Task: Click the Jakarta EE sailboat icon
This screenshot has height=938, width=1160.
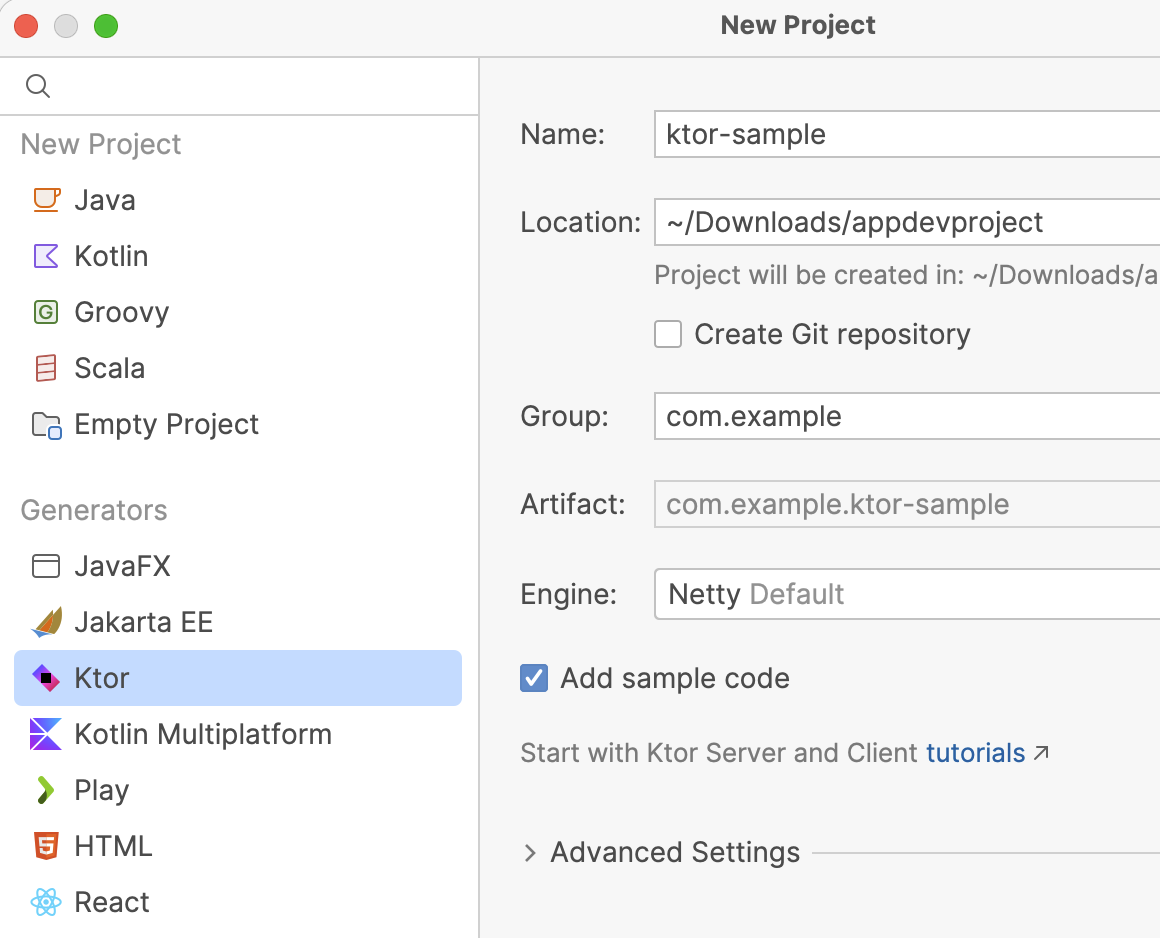Action: (46, 623)
